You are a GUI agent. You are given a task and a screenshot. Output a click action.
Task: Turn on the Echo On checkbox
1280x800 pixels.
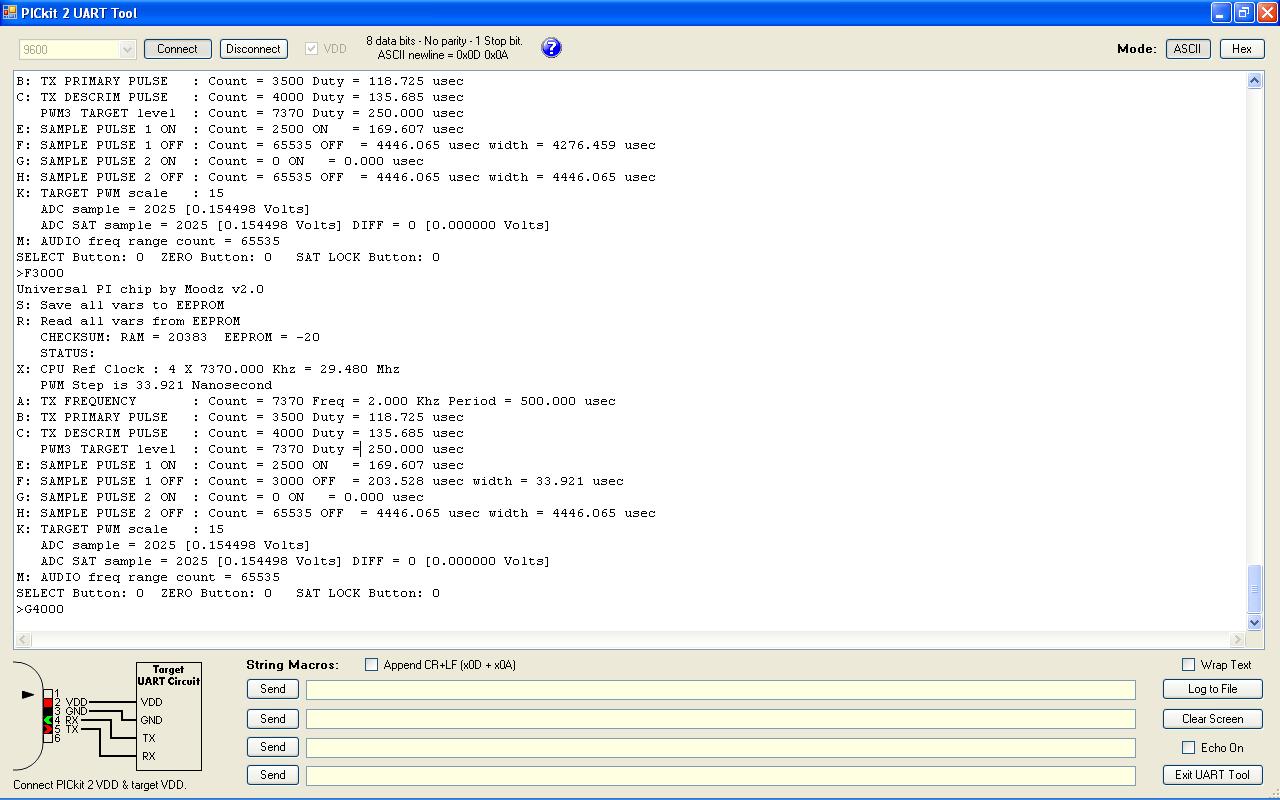(x=1188, y=747)
